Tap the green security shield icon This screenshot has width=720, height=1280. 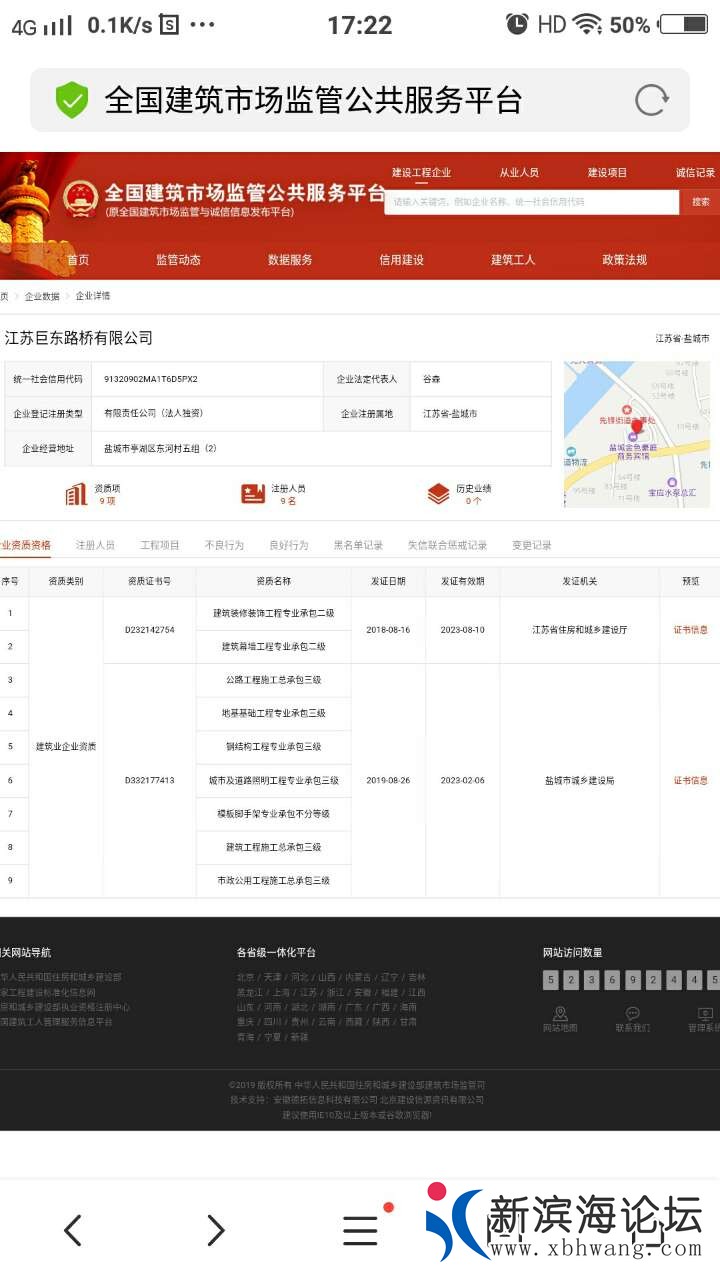point(72,100)
